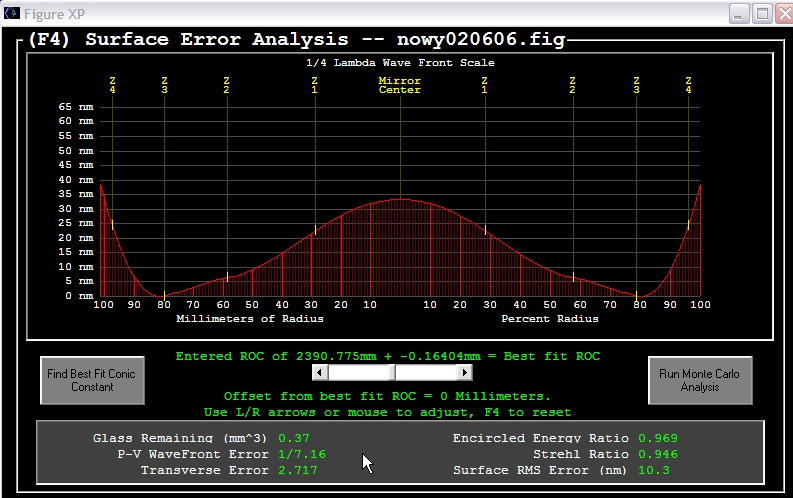Click the 40 nm axis label
This screenshot has height=498, width=793.
tap(76, 179)
